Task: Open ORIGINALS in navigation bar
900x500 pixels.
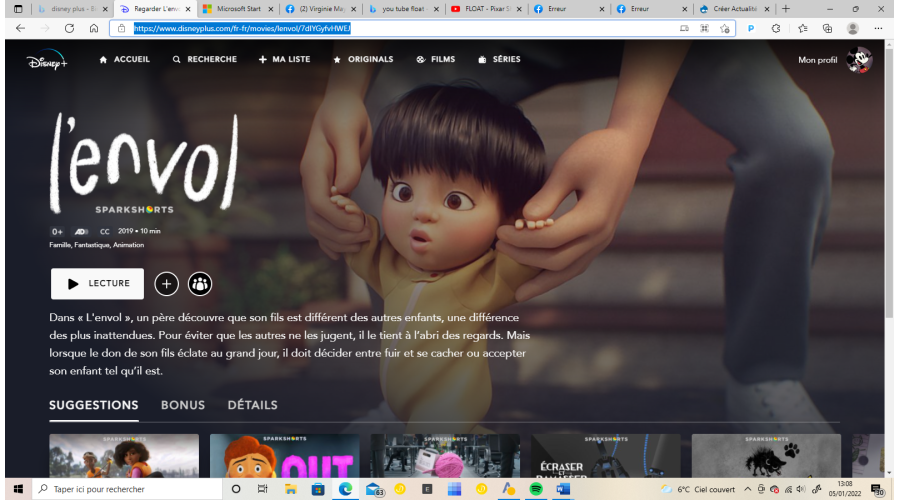Action: pos(363,59)
